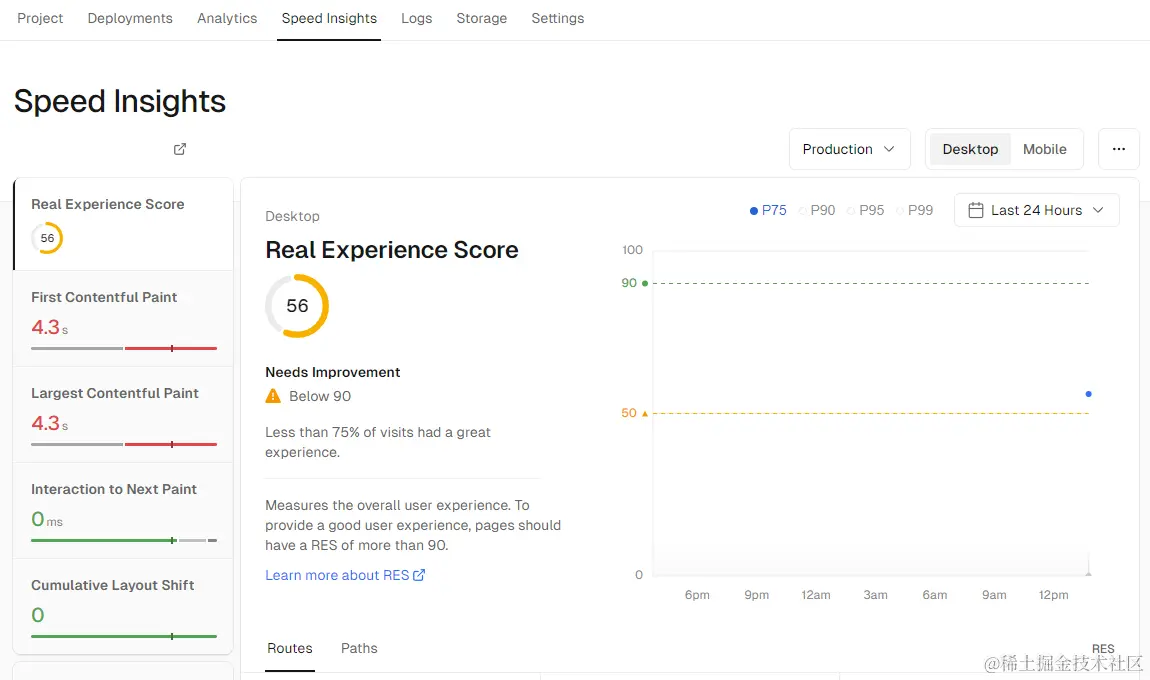Click the Largest Contentful Paint distribution bar
The height and width of the screenshot is (680, 1150).
124,445
